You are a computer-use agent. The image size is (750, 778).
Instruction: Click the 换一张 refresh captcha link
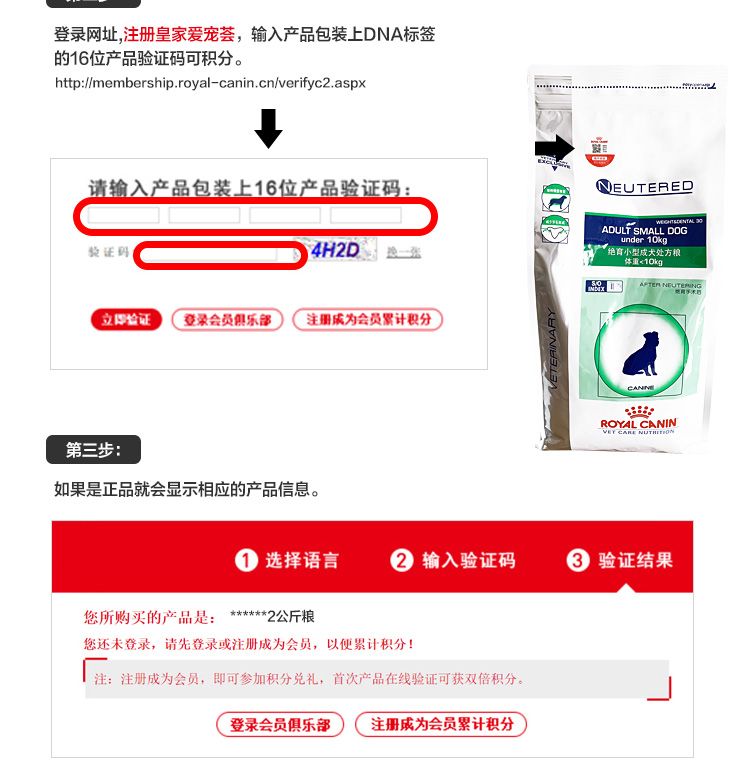coord(404,252)
